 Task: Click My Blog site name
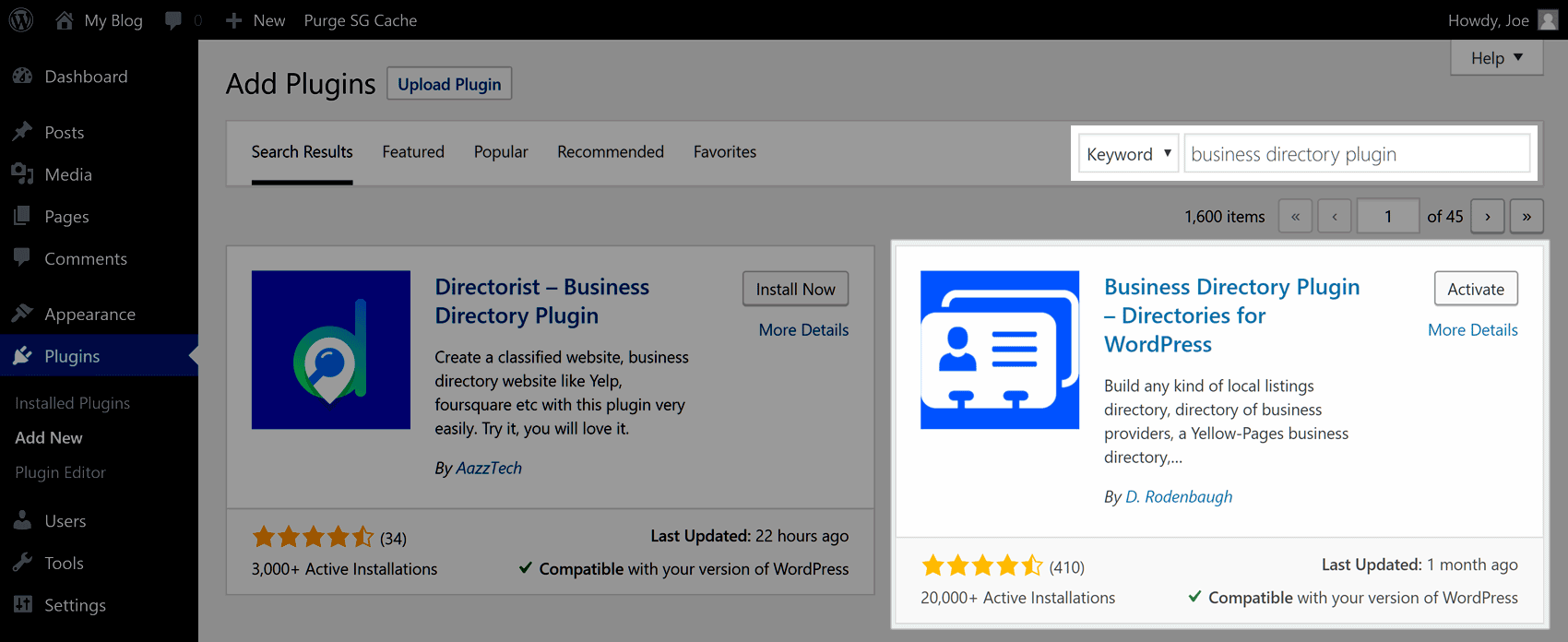113,20
